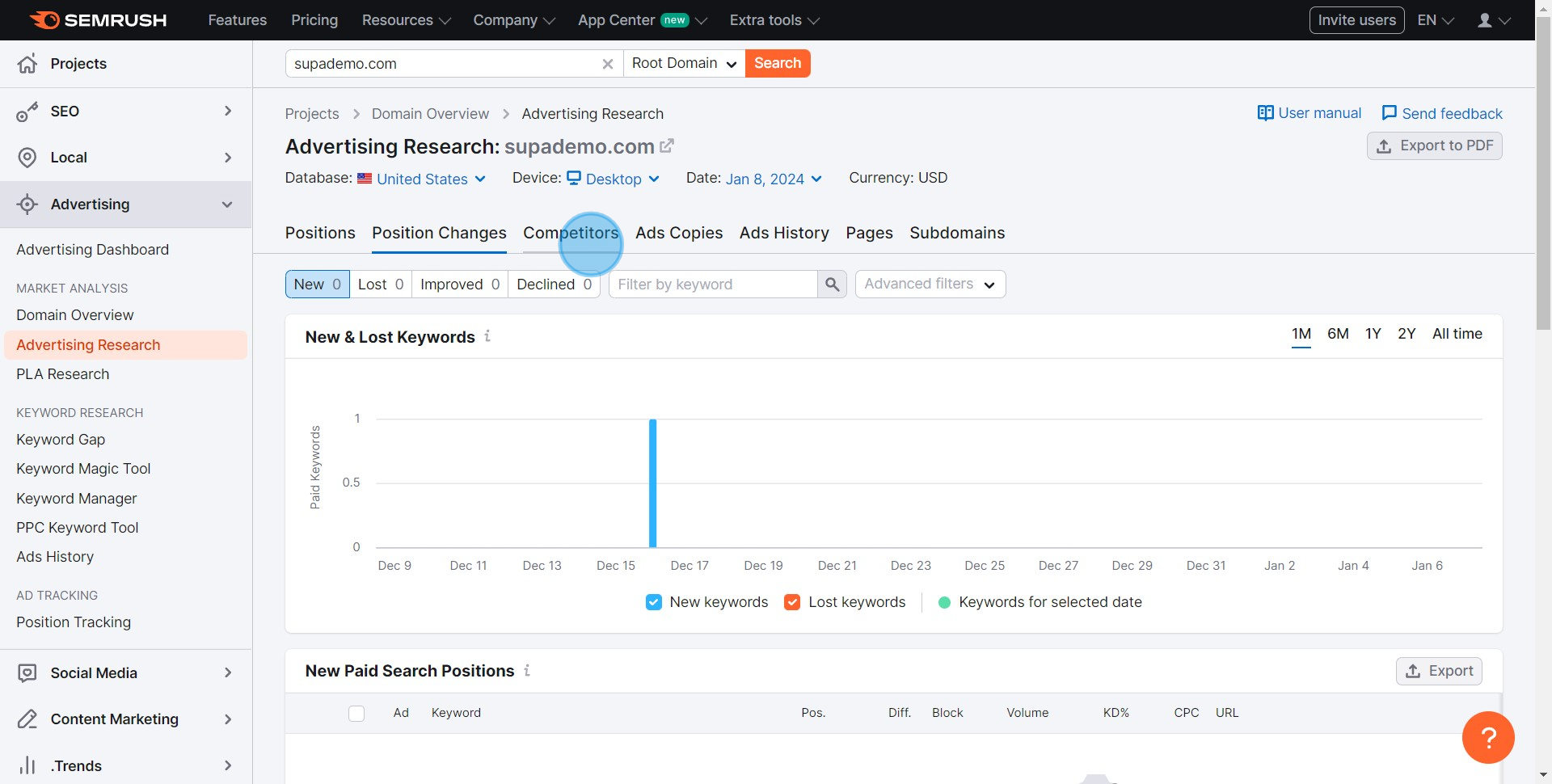The height and width of the screenshot is (784, 1552).
Task: Click the Desktop monitor icon
Action: 574,178
